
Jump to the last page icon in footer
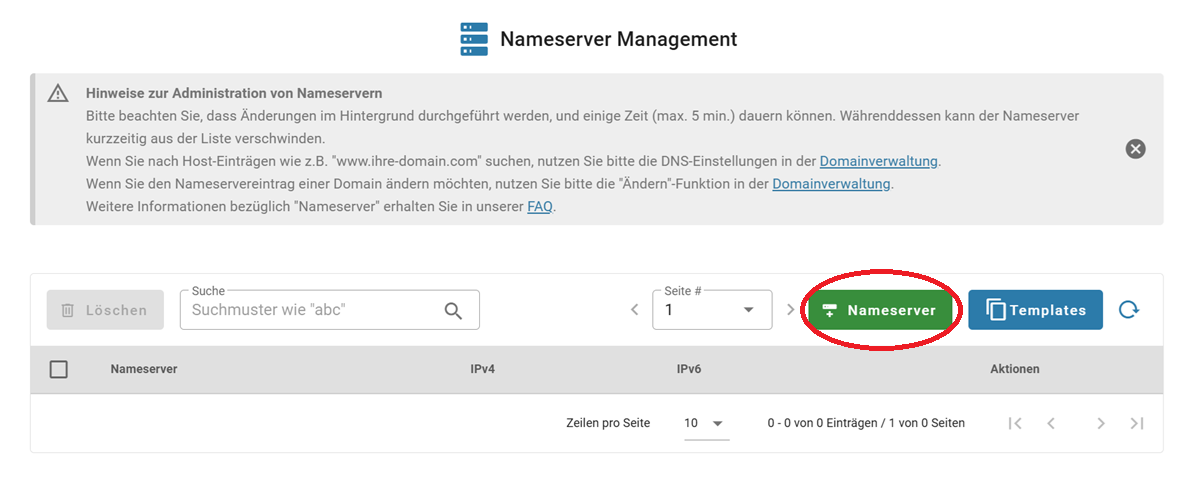click(x=1136, y=423)
